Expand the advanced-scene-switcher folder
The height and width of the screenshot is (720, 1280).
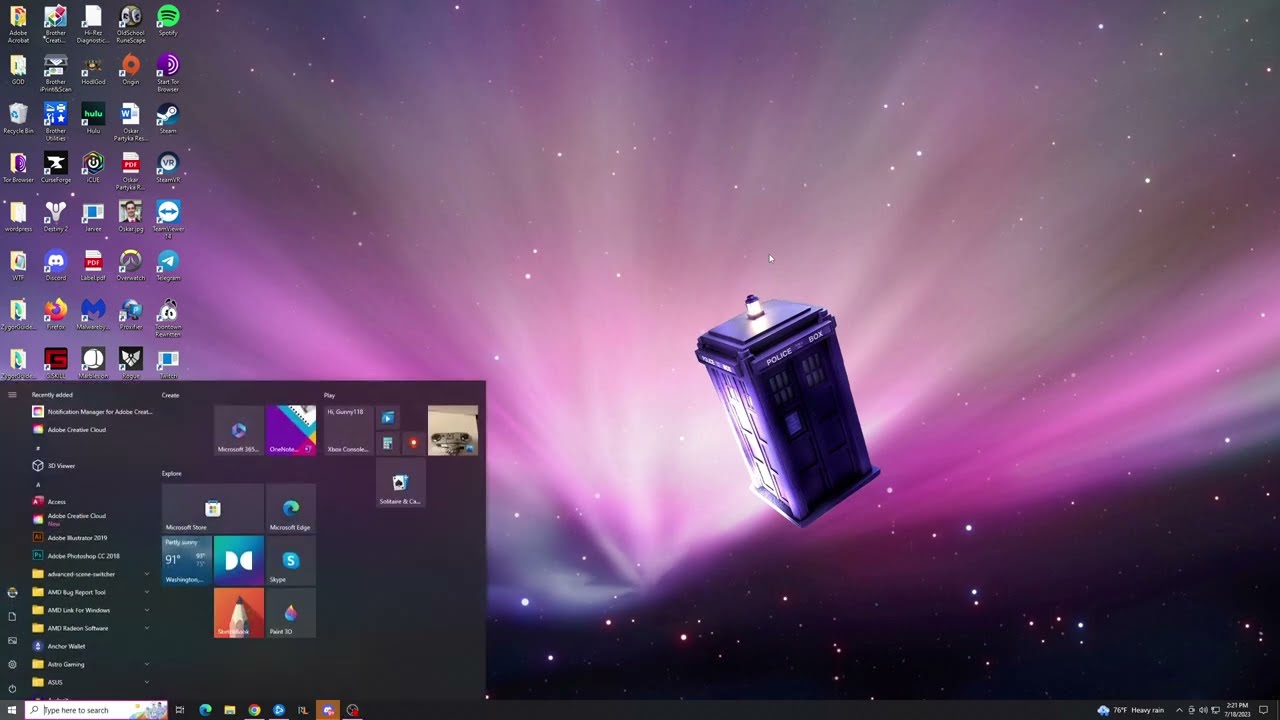91,574
